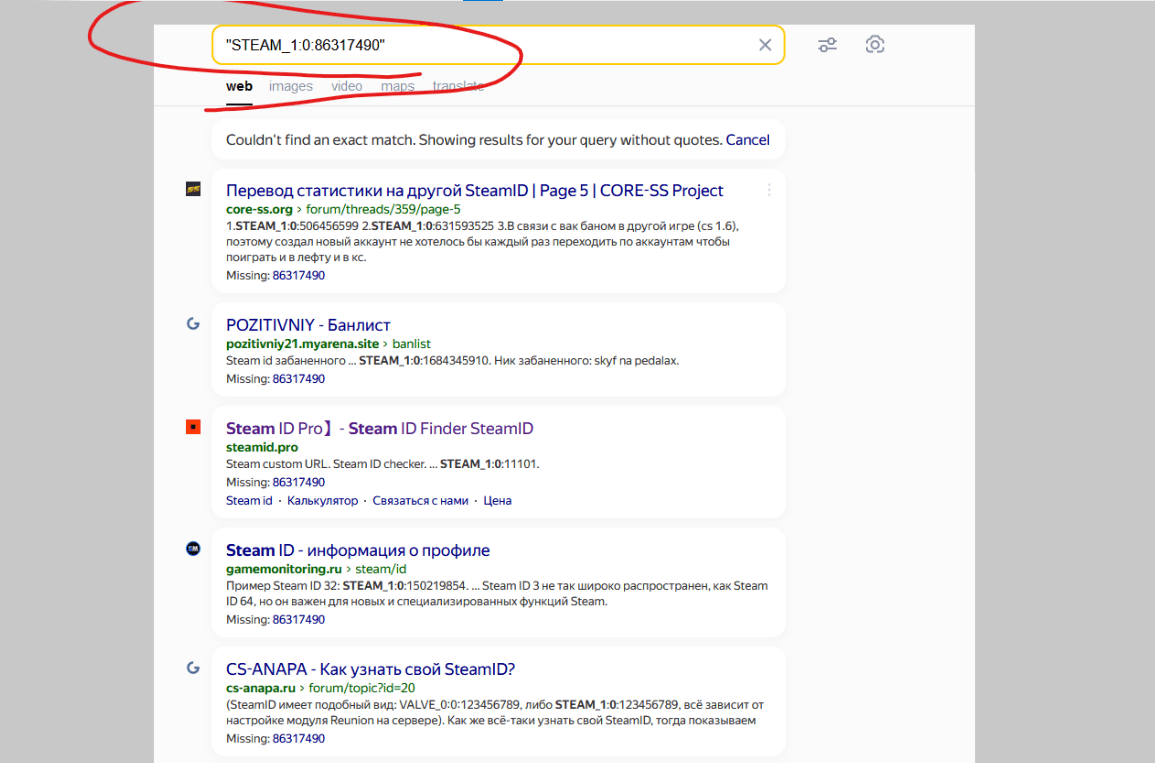Screen dimensions: 1155x763
Task: Open banlist path link
Action: [411, 344]
